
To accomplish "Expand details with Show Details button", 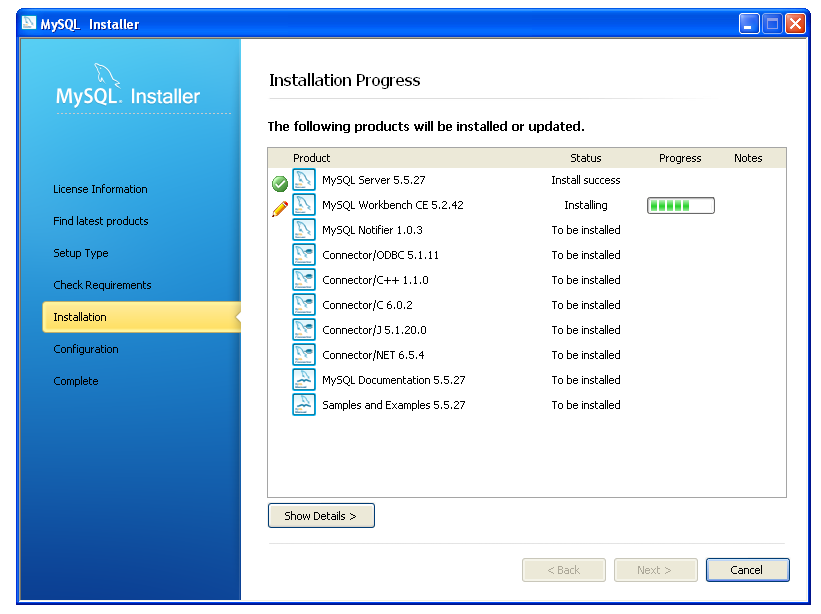I will click(321, 516).
